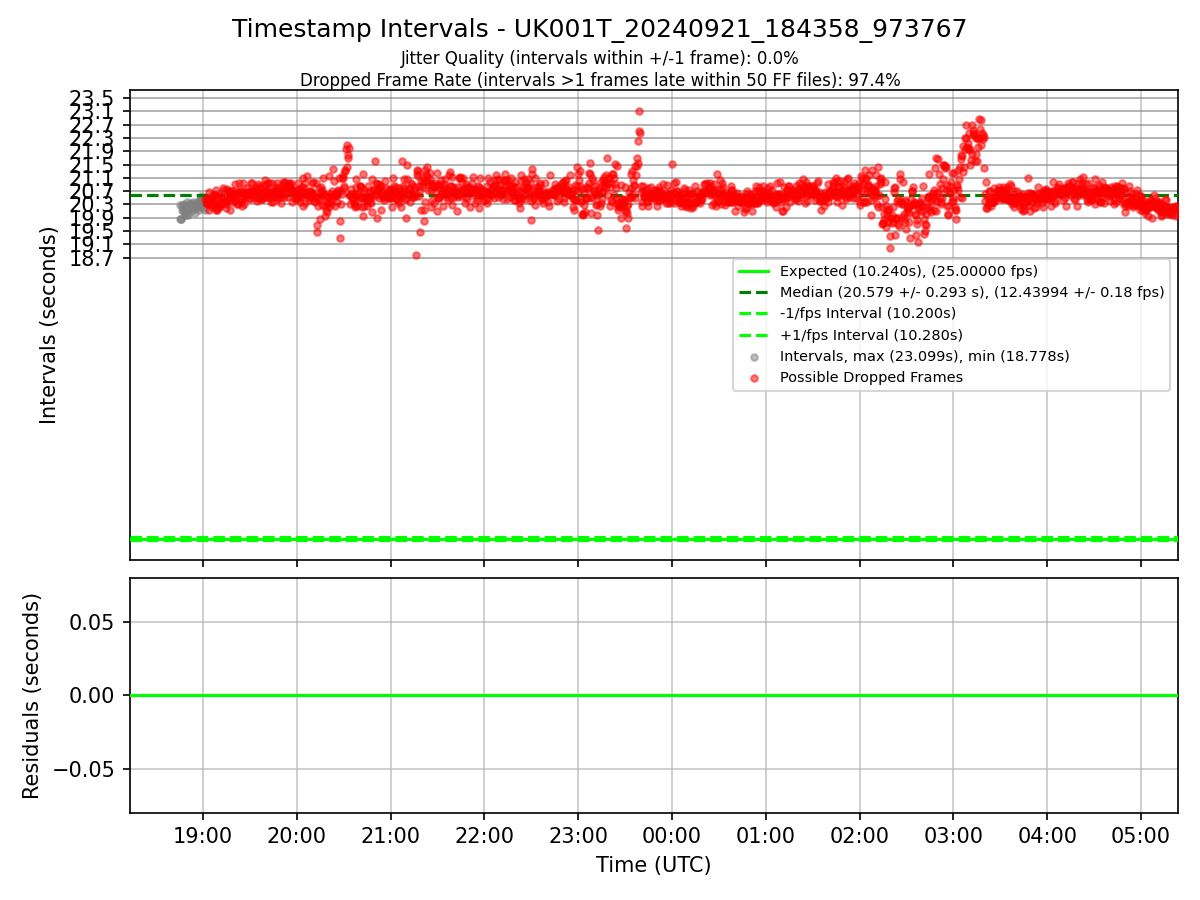Click the 04:00 x-axis tick label
Viewport: 1200px width, 900px height.
point(1047,834)
